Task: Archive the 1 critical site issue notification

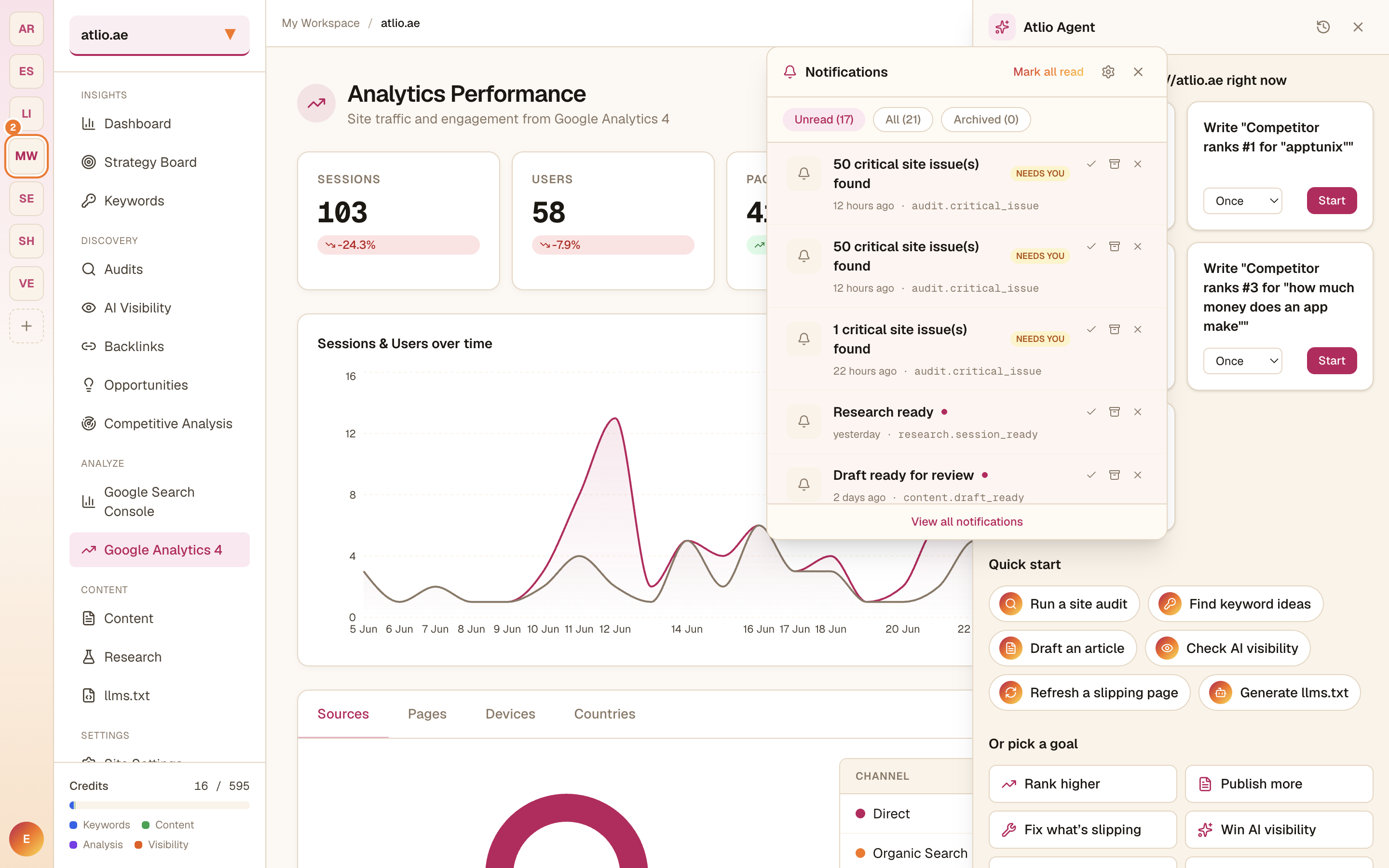Action: 1114,329
